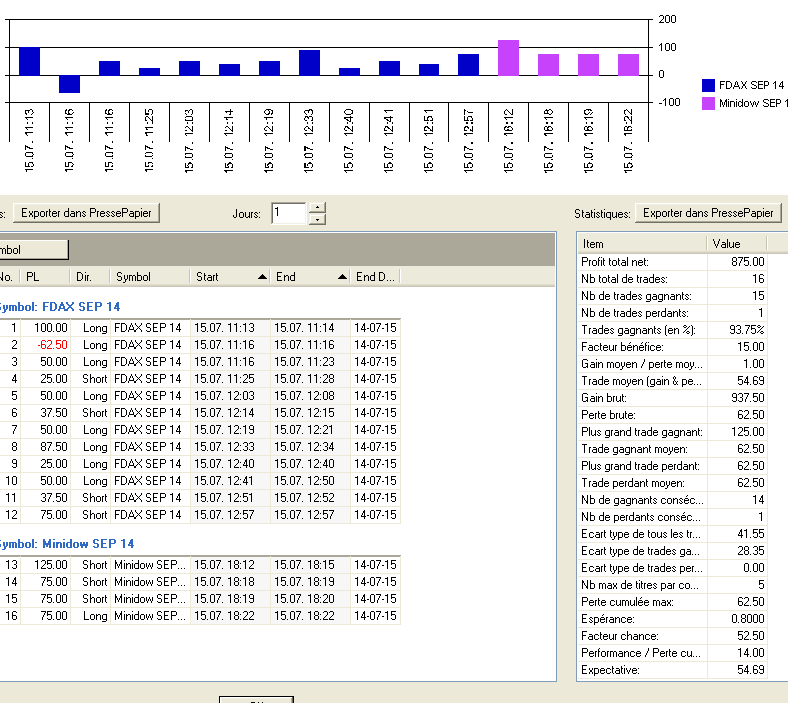Focus the Jours number input field
Screen dimensions: 788x703
[x=288, y=213]
